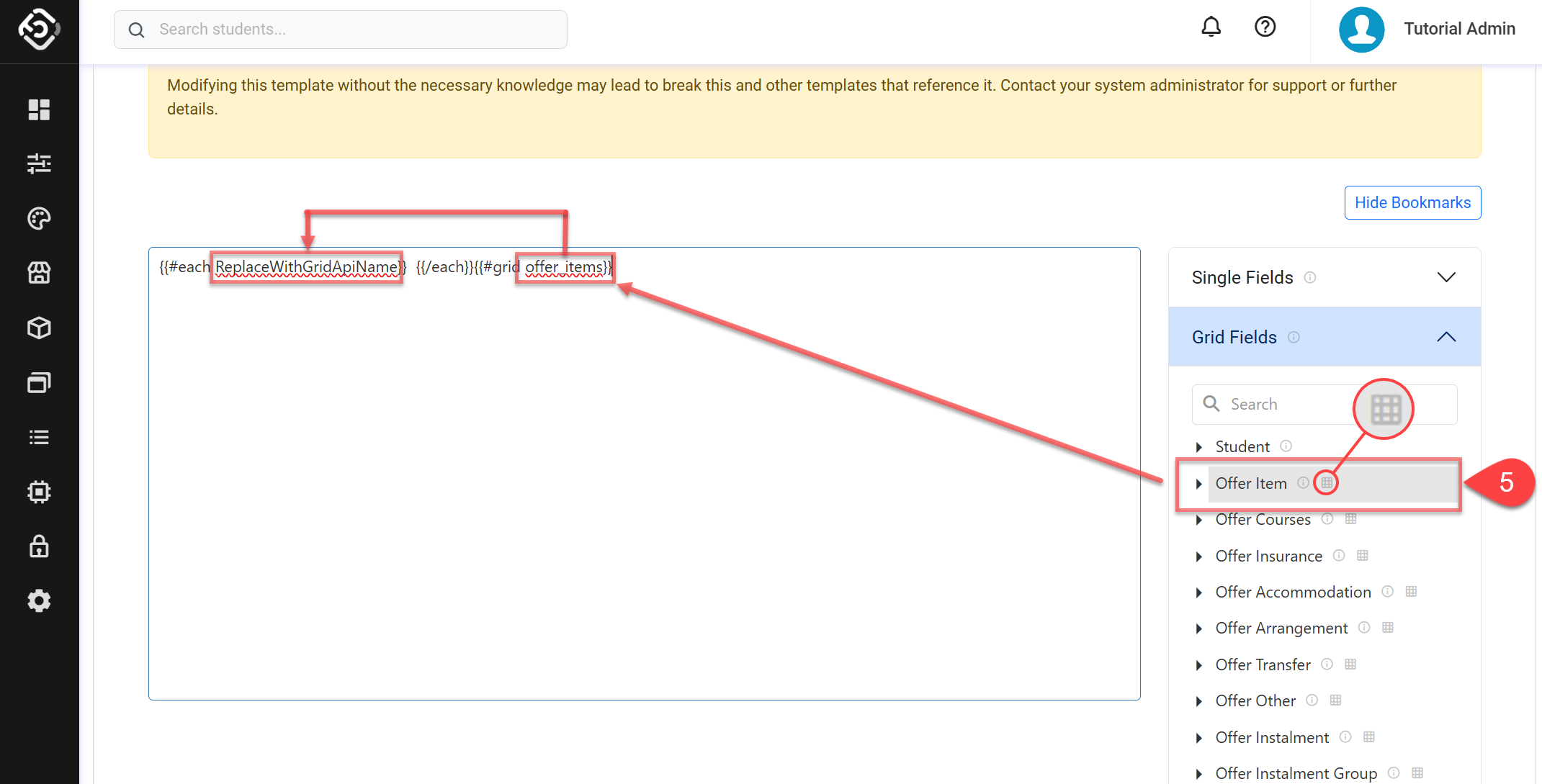The height and width of the screenshot is (784, 1542).
Task: Expand the Student tree node
Action: tap(1198, 447)
